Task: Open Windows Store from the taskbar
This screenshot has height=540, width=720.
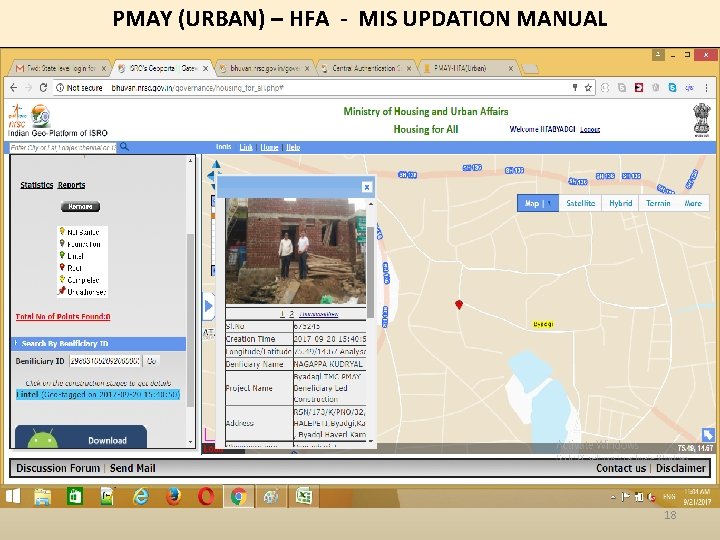Action: (75, 496)
